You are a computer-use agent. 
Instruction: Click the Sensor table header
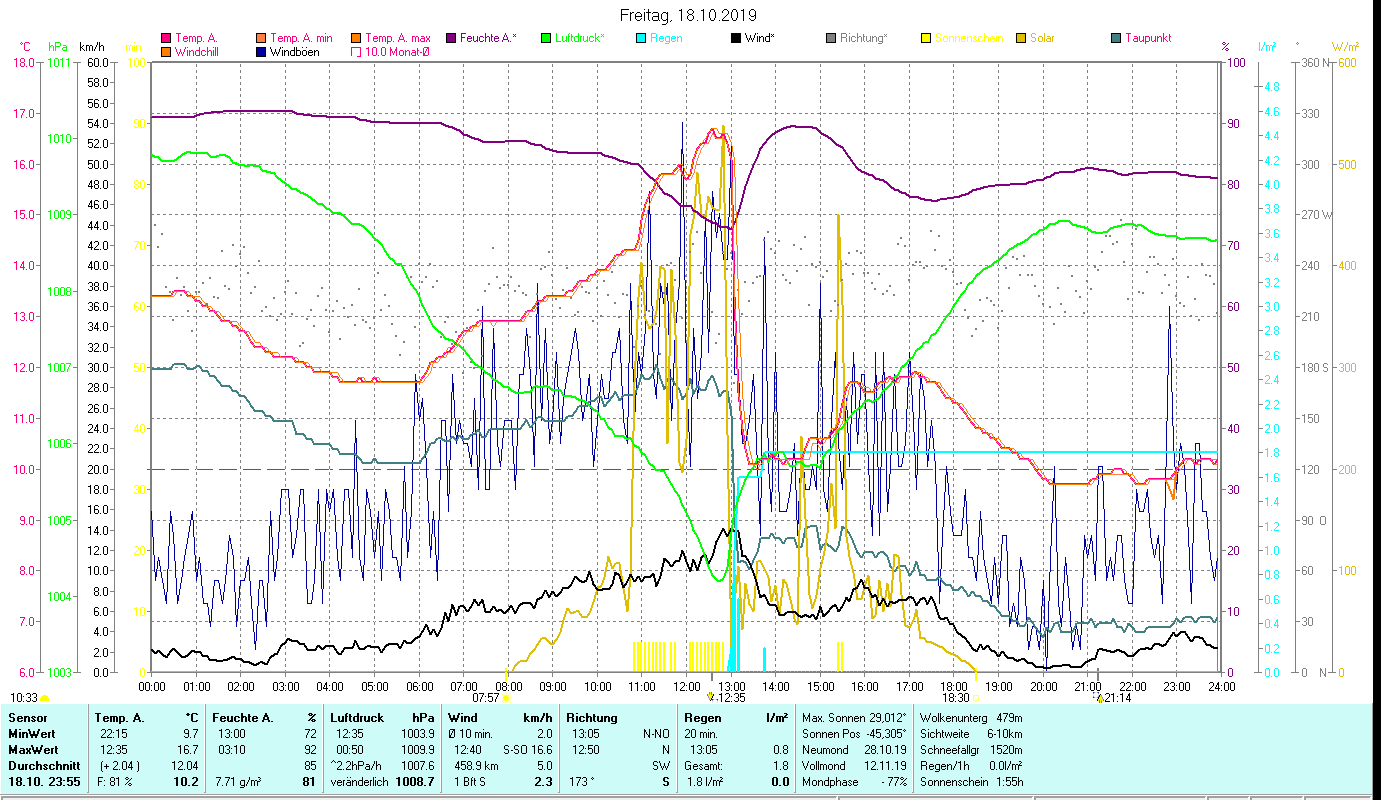coord(27,718)
